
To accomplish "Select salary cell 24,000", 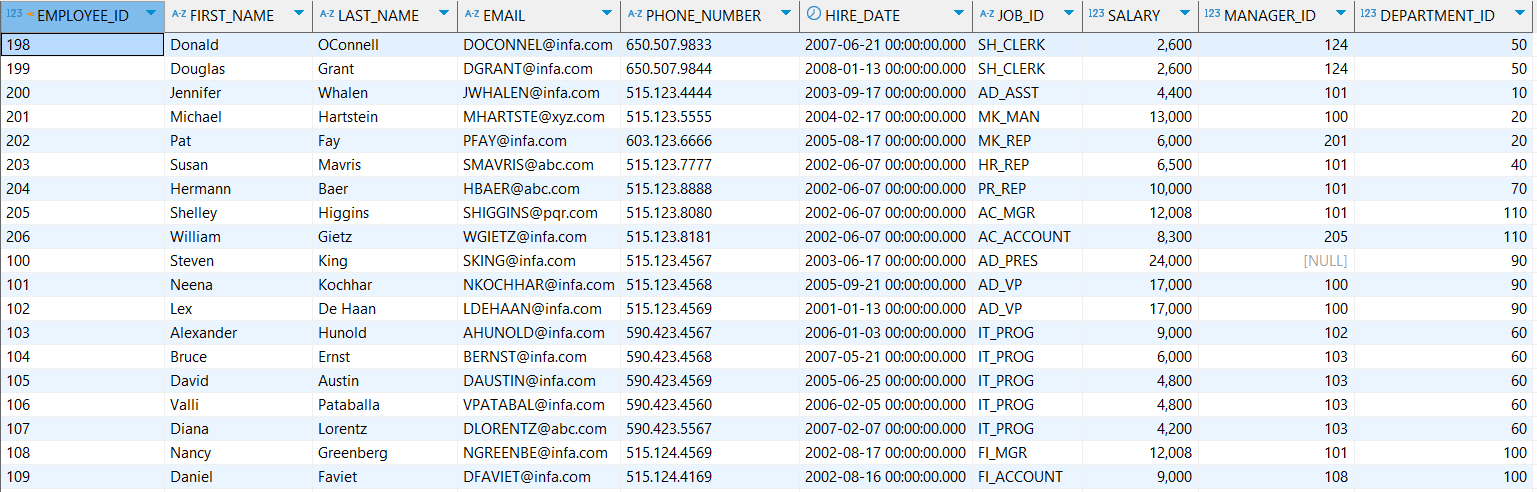I will tap(1140, 261).
